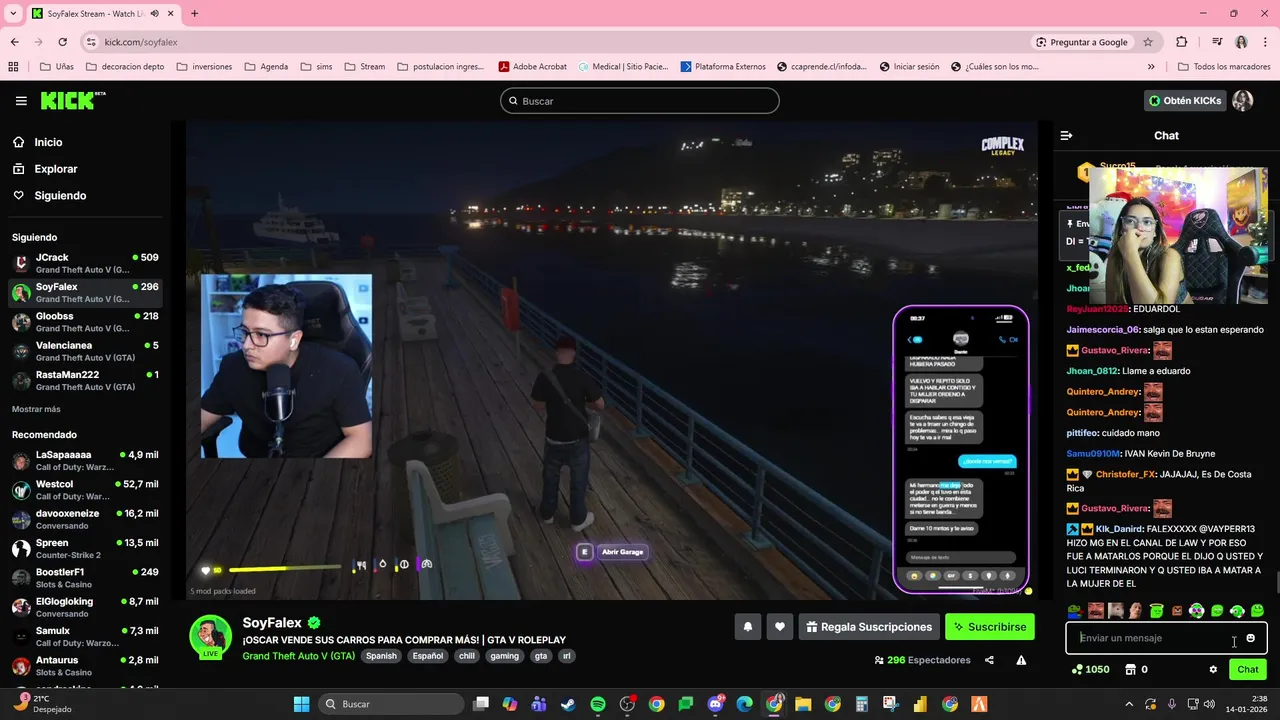This screenshot has width=1280, height=720.
Task: Open Siguiendo in sidebar
Action: tap(49, 195)
